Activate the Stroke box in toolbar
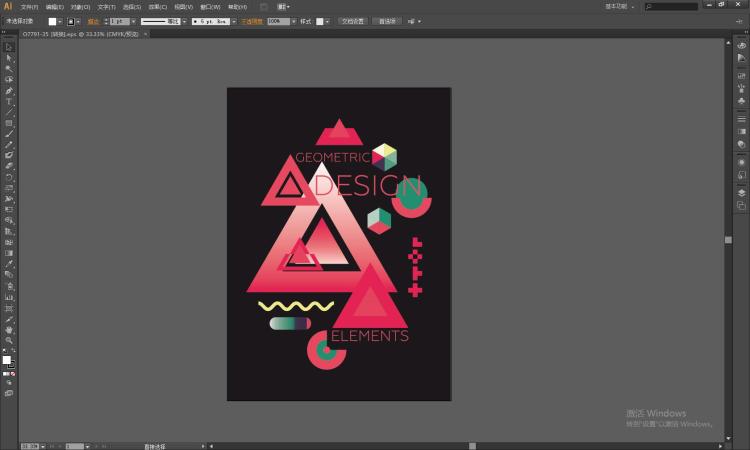Image resolution: width=750 pixels, height=450 pixels. tap(11, 364)
